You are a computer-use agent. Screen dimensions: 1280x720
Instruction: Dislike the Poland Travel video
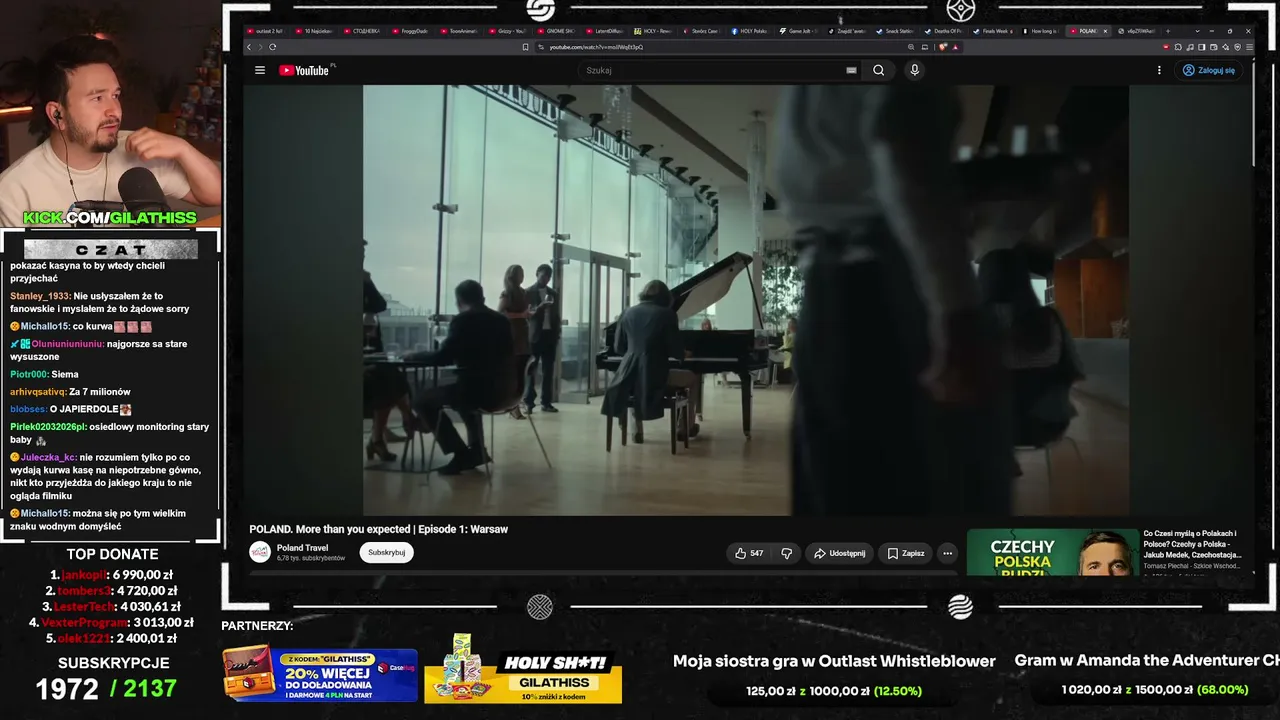tap(787, 553)
